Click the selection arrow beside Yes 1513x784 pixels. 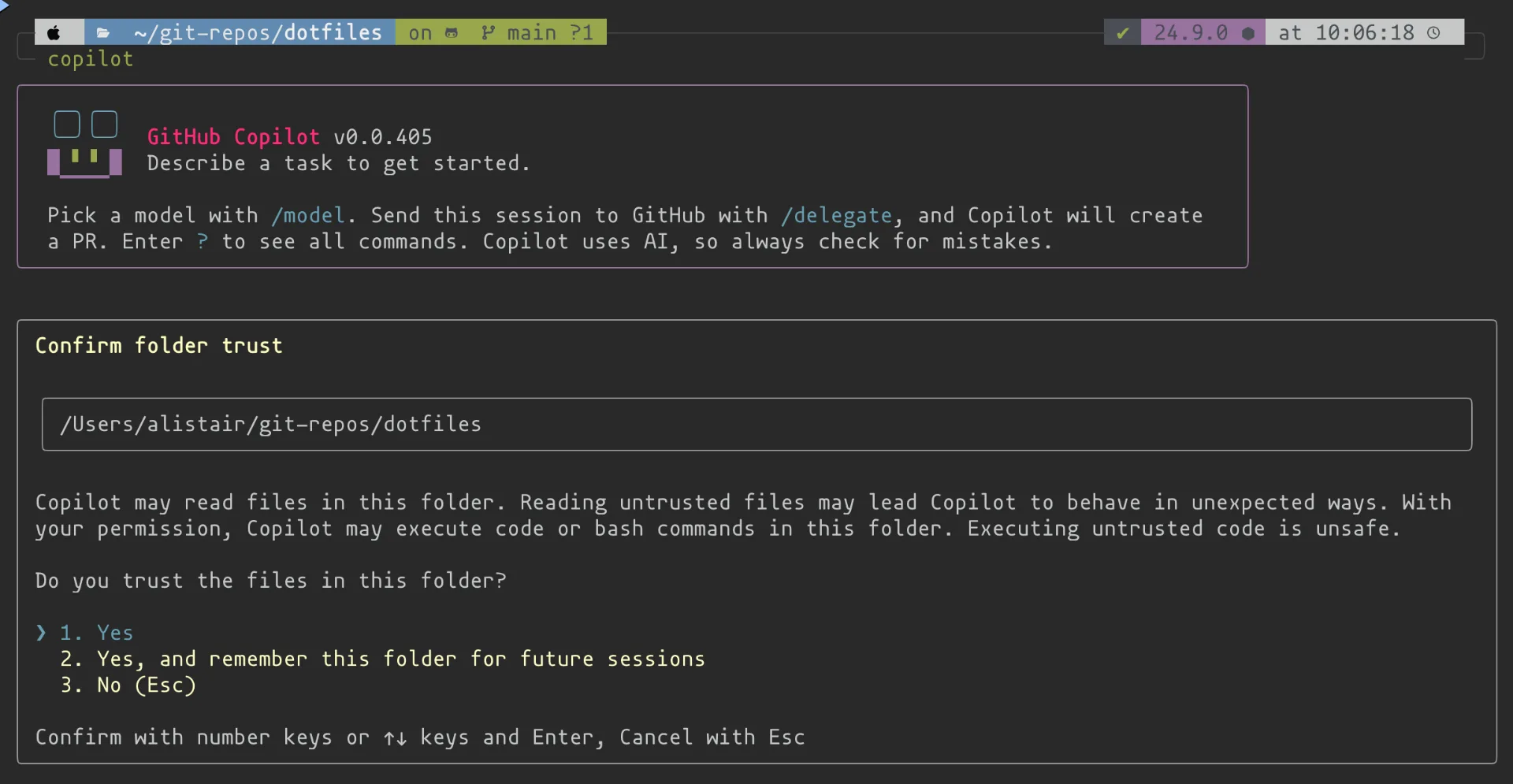coord(42,632)
